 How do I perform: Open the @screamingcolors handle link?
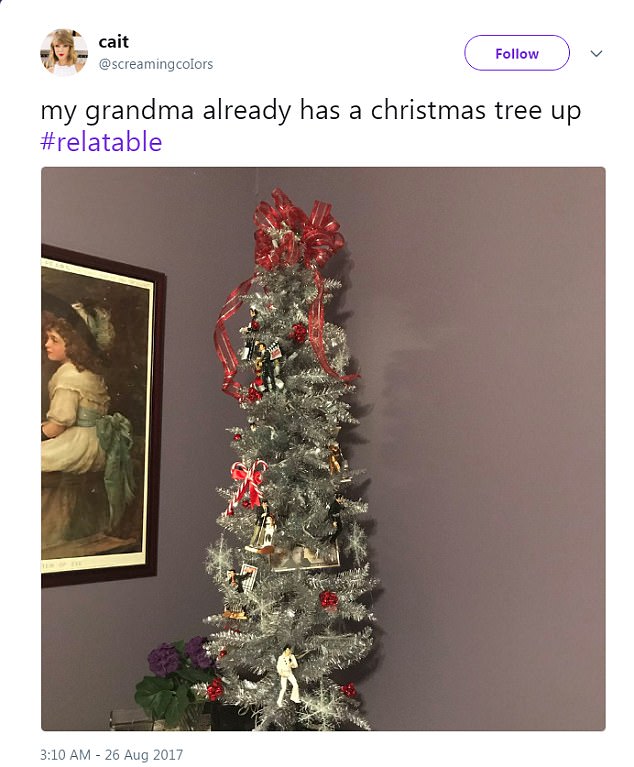[156, 64]
